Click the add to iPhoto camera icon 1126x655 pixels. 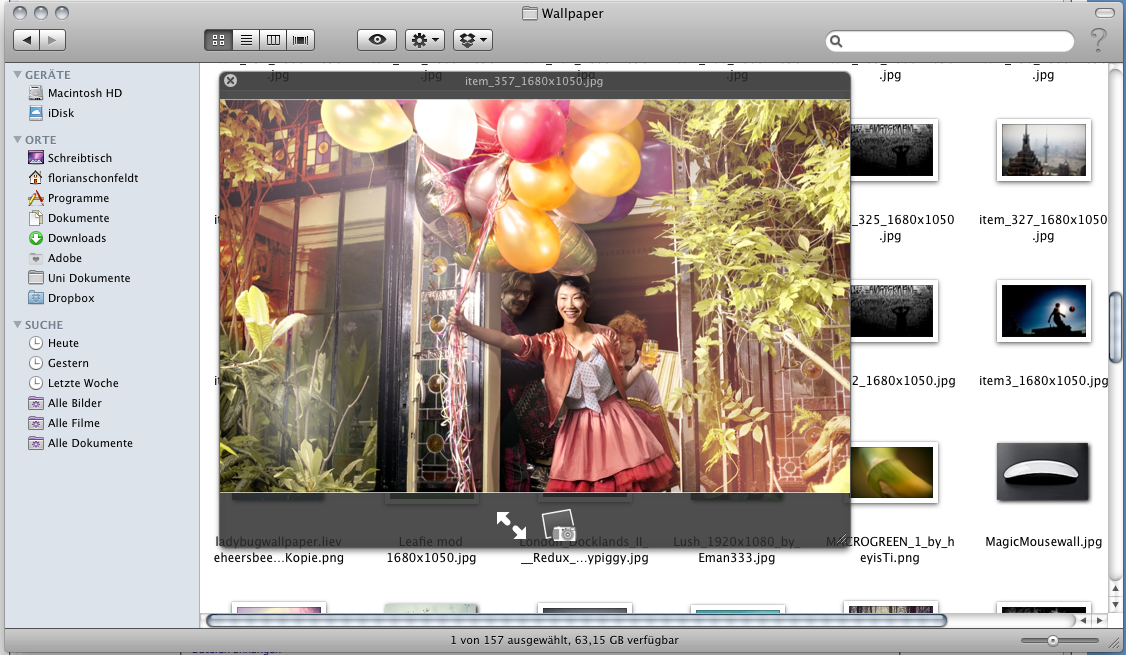coord(559,525)
